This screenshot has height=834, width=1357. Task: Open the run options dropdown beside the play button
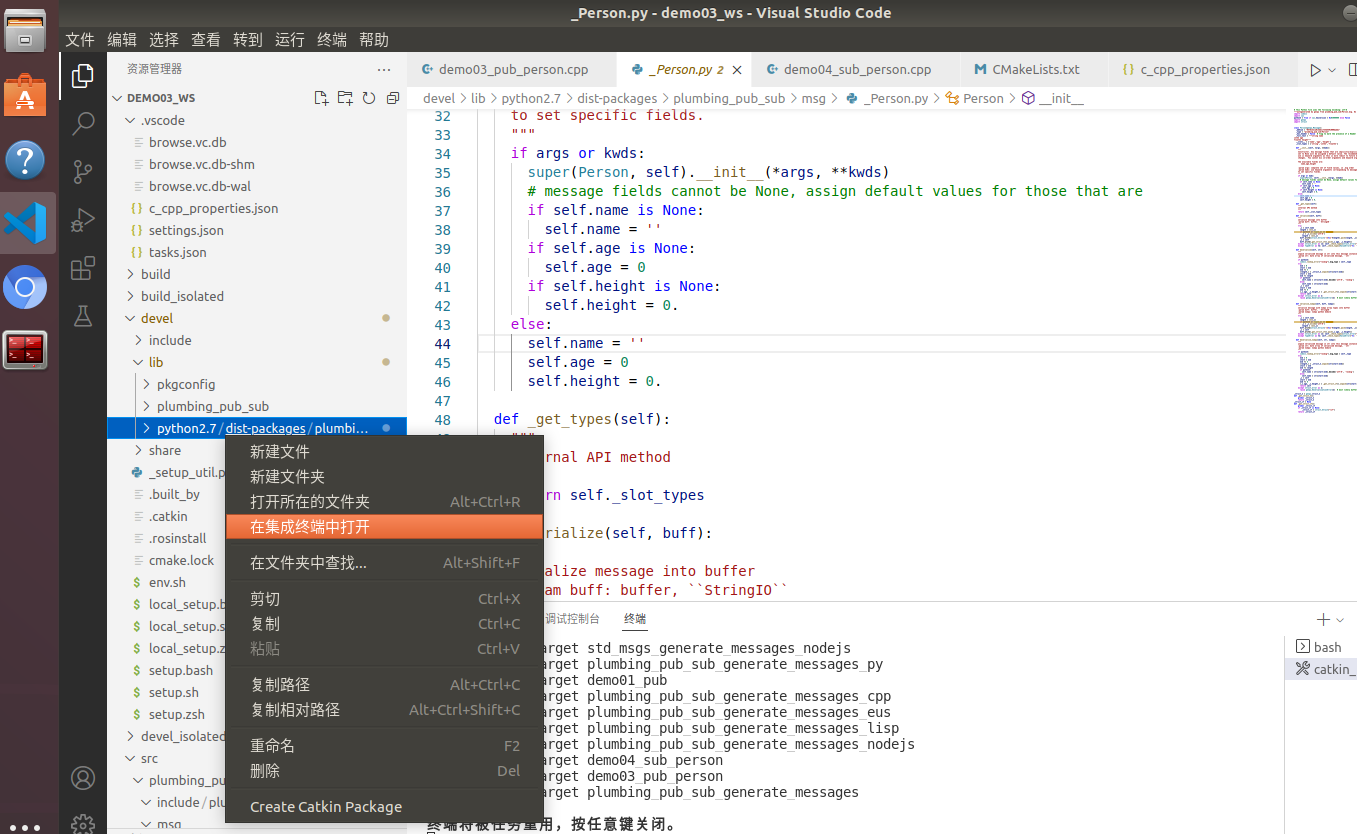click(1332, 69)
